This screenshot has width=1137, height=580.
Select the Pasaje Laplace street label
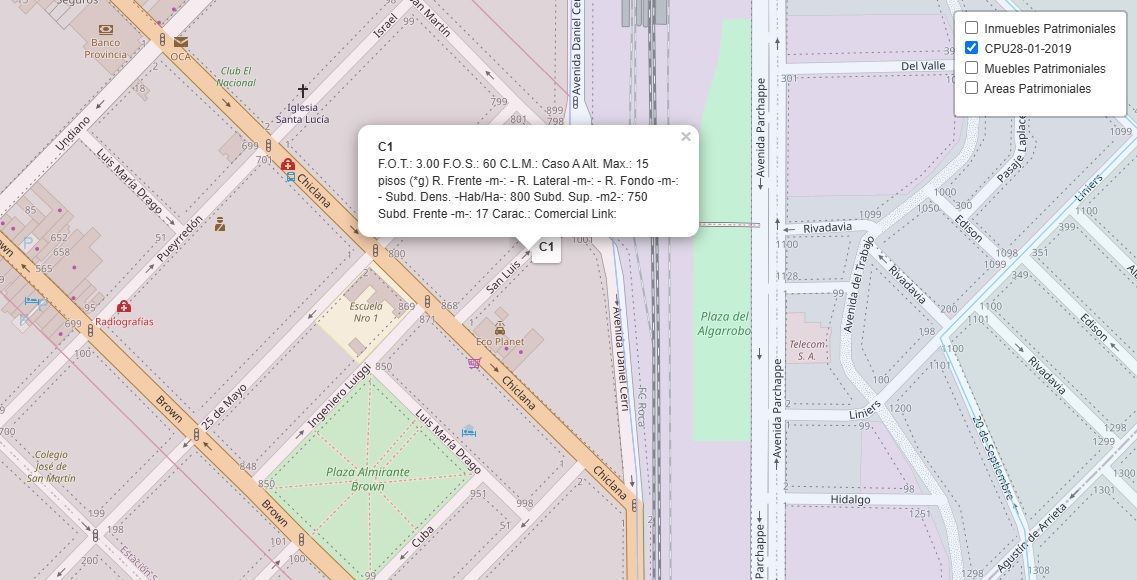pos(1012,149)
